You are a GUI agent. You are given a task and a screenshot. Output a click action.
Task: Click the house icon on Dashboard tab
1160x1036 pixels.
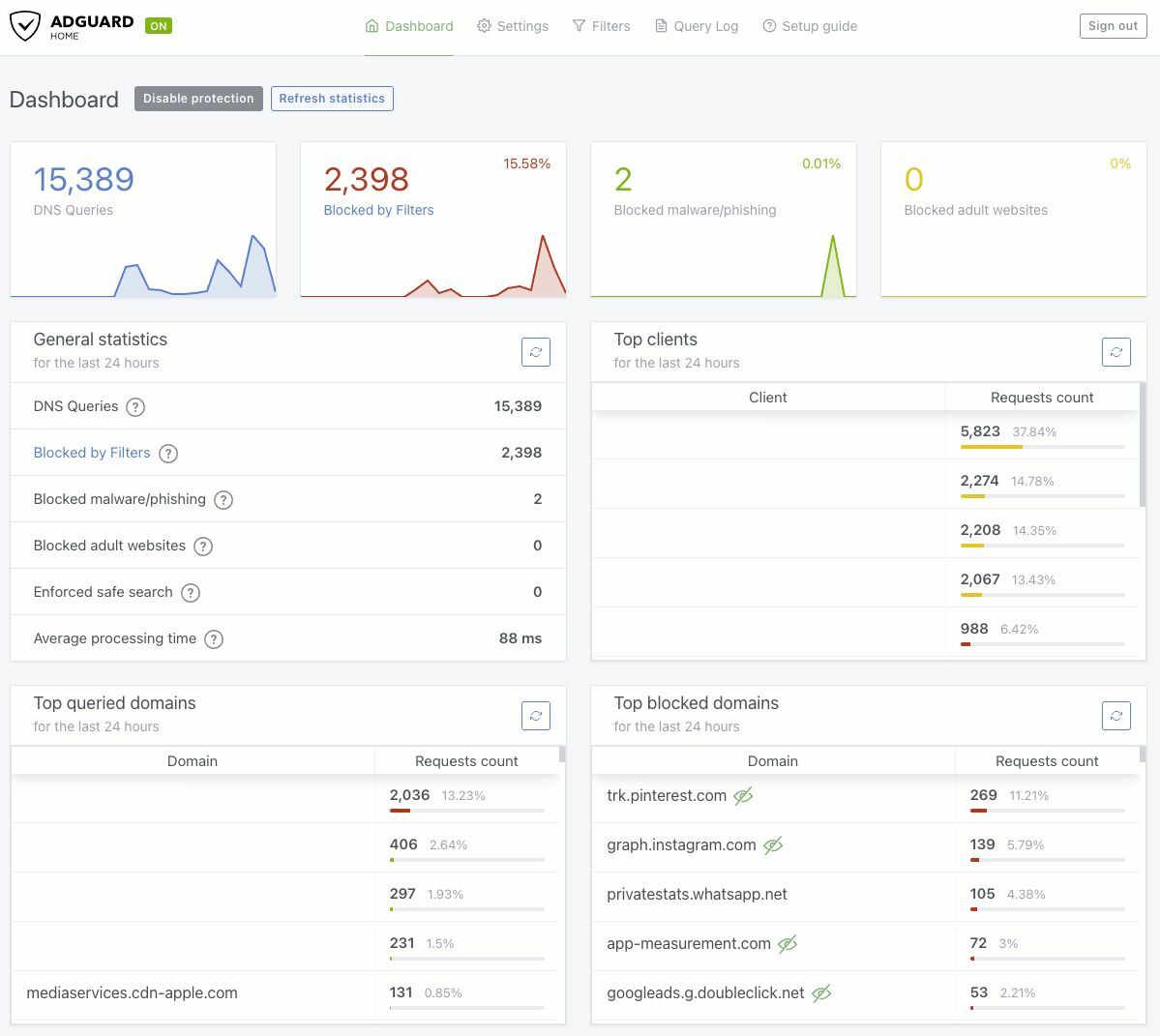click(372, 26)
